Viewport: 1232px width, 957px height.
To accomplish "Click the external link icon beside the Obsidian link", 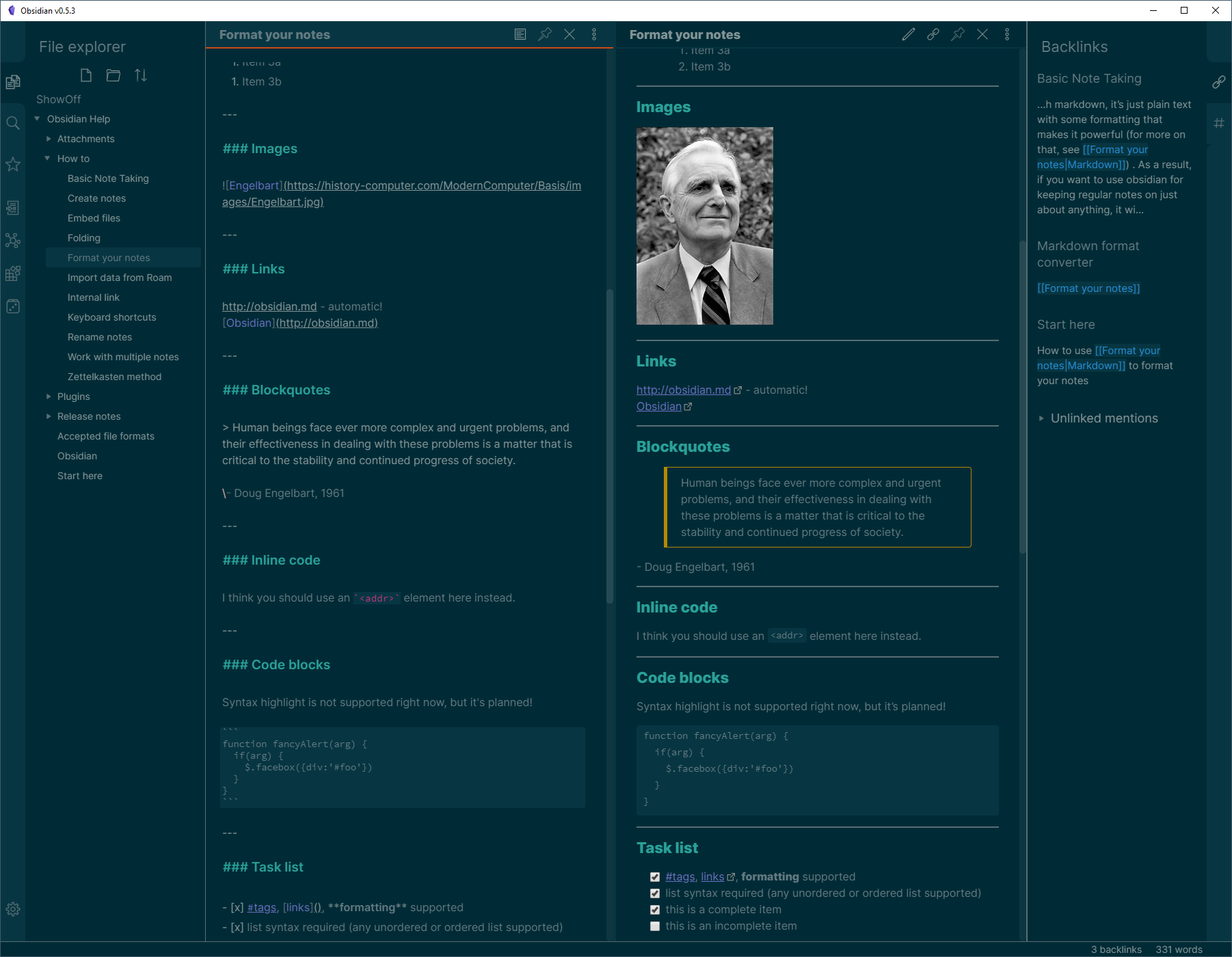I will [688, 407].
